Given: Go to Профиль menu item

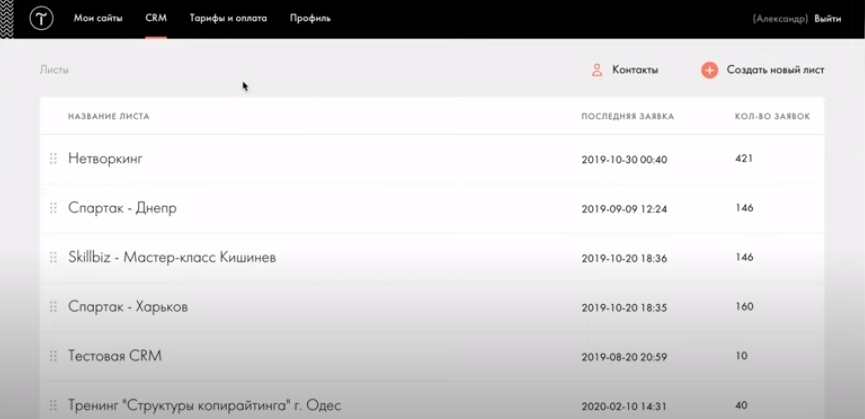Looking at the screenshot, I should click(x=310, y=18).
